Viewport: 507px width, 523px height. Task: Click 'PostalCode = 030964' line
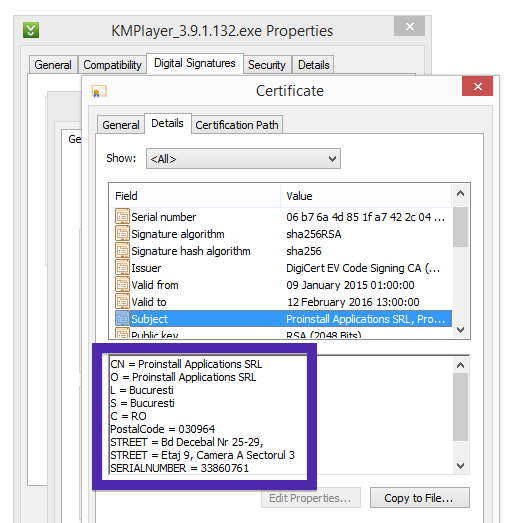coord(163,429)
